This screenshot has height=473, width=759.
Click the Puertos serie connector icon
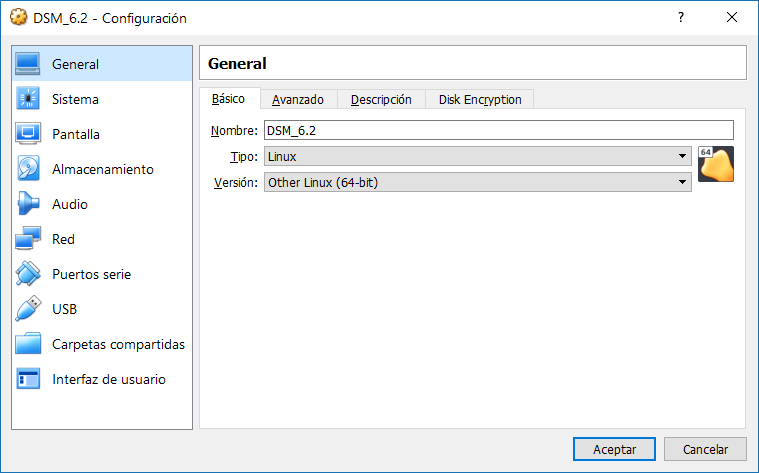(x=28, y=274)
